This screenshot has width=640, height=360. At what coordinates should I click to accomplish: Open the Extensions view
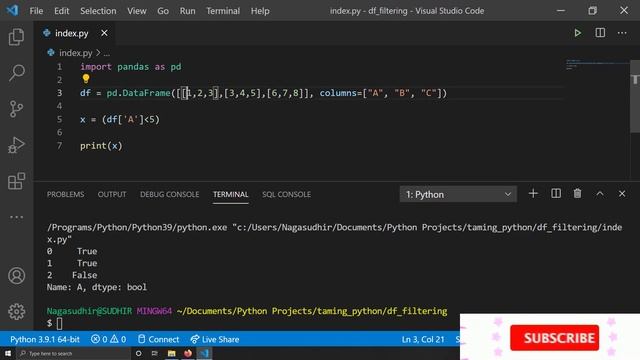pyautogui.click(x=16, y=181)
